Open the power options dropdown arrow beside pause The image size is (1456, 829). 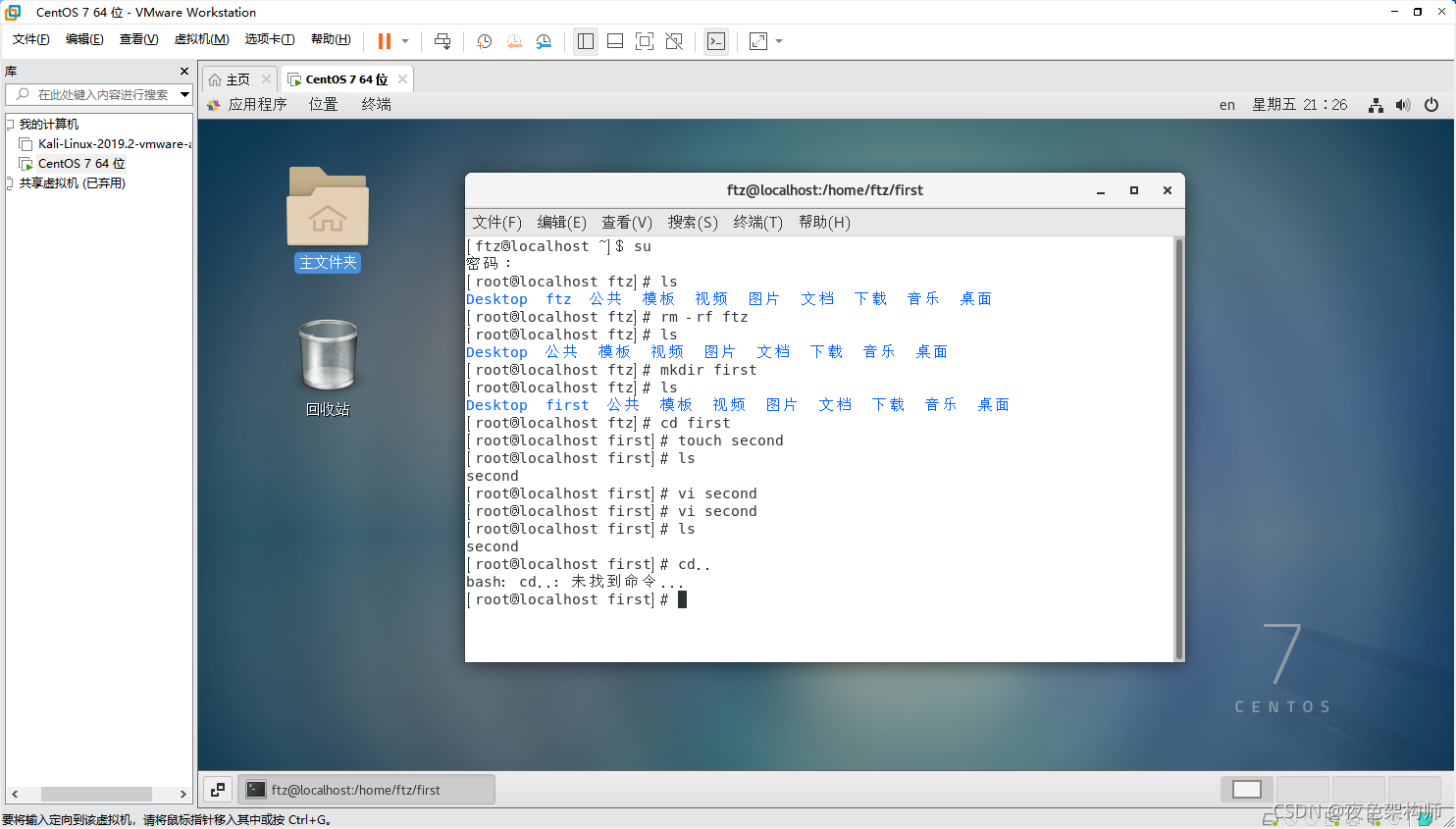tap(405, 41)
